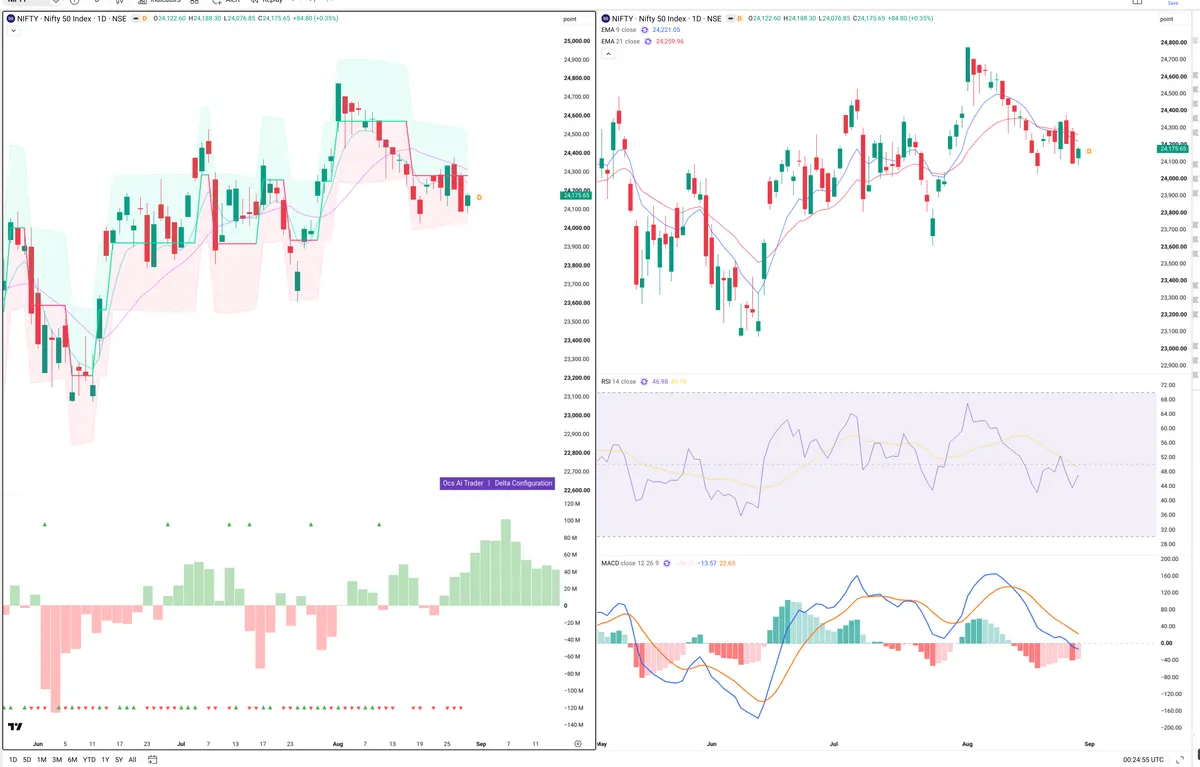Viewport: 1200px width, 767px height.
Task: Select the 5D time range
Action: [27, 760]
